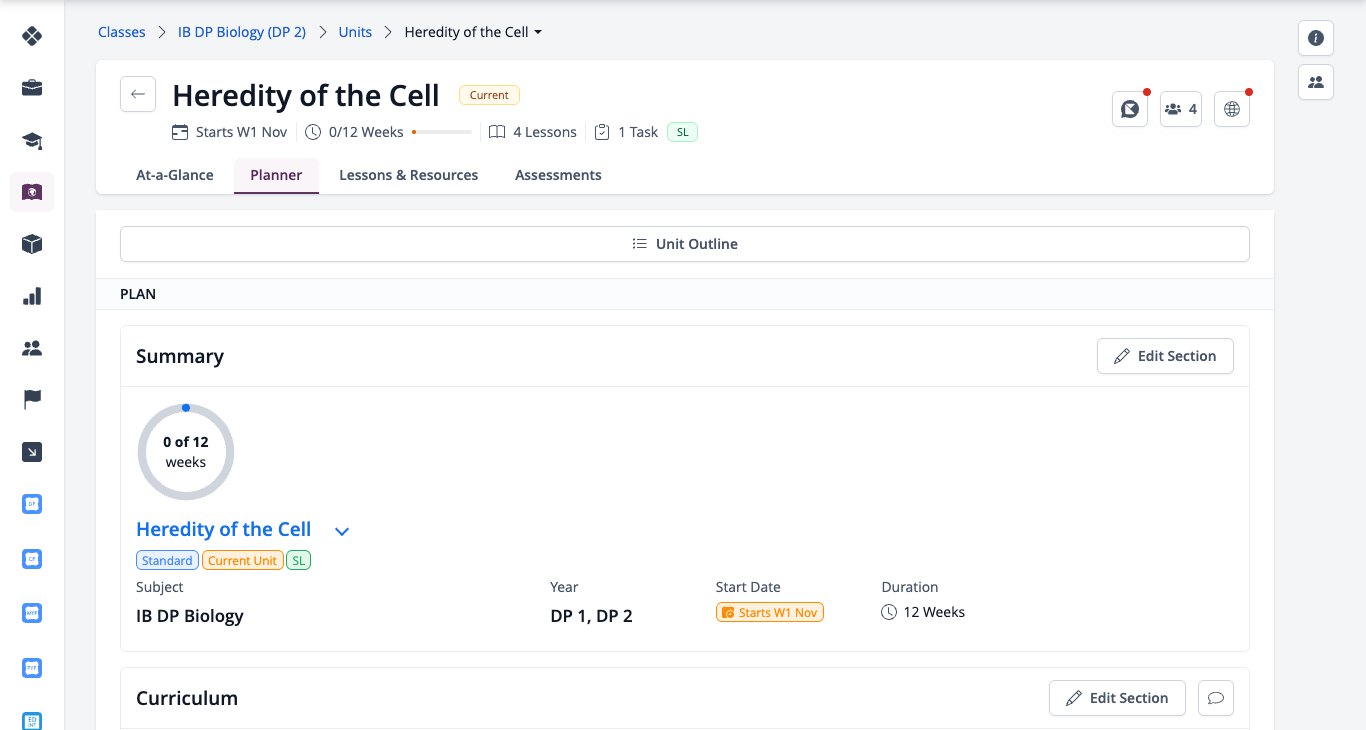Image resolution: width=1366 pixels, height=730 pixels.
Task: Open the IB DP Biology (DP 2) breadcrumb
Action: tap(242, 32)
